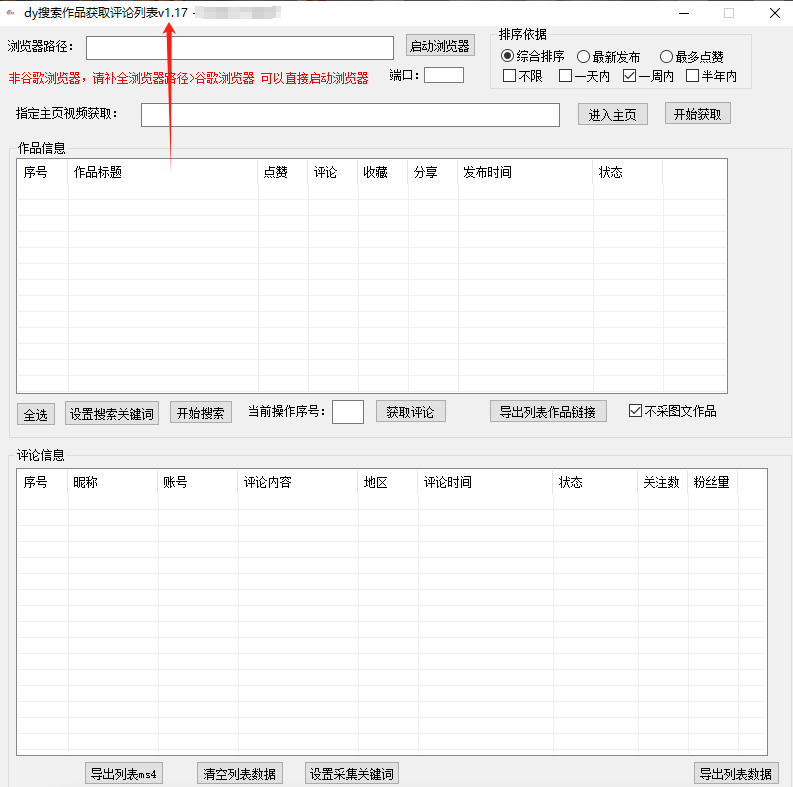The height and width of the screenshot is (787, 793).
Task: Export links via 导出列表作品链接
Action: tap(548, 411)
